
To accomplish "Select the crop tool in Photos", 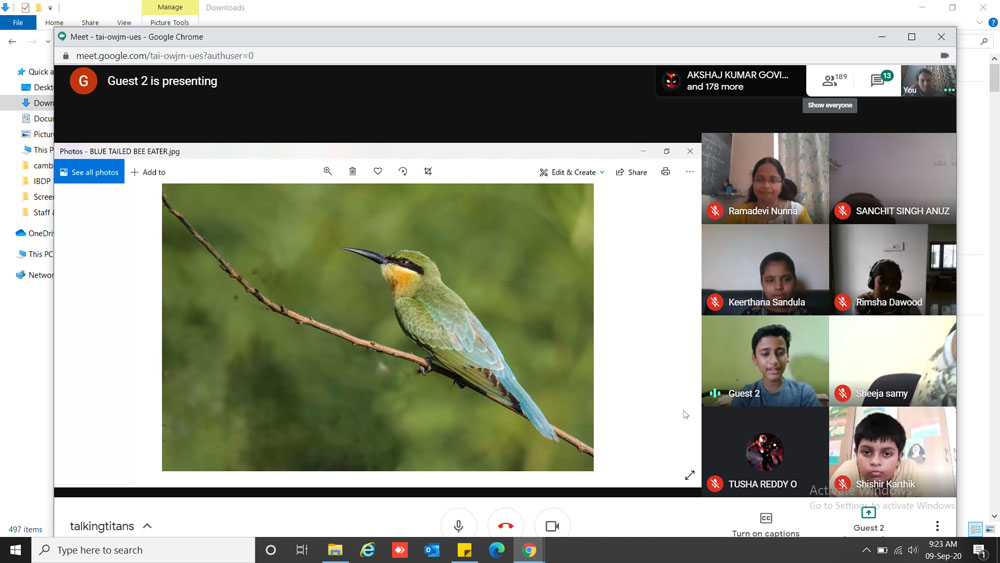I will pyautogui.click(x=428, y=172).
